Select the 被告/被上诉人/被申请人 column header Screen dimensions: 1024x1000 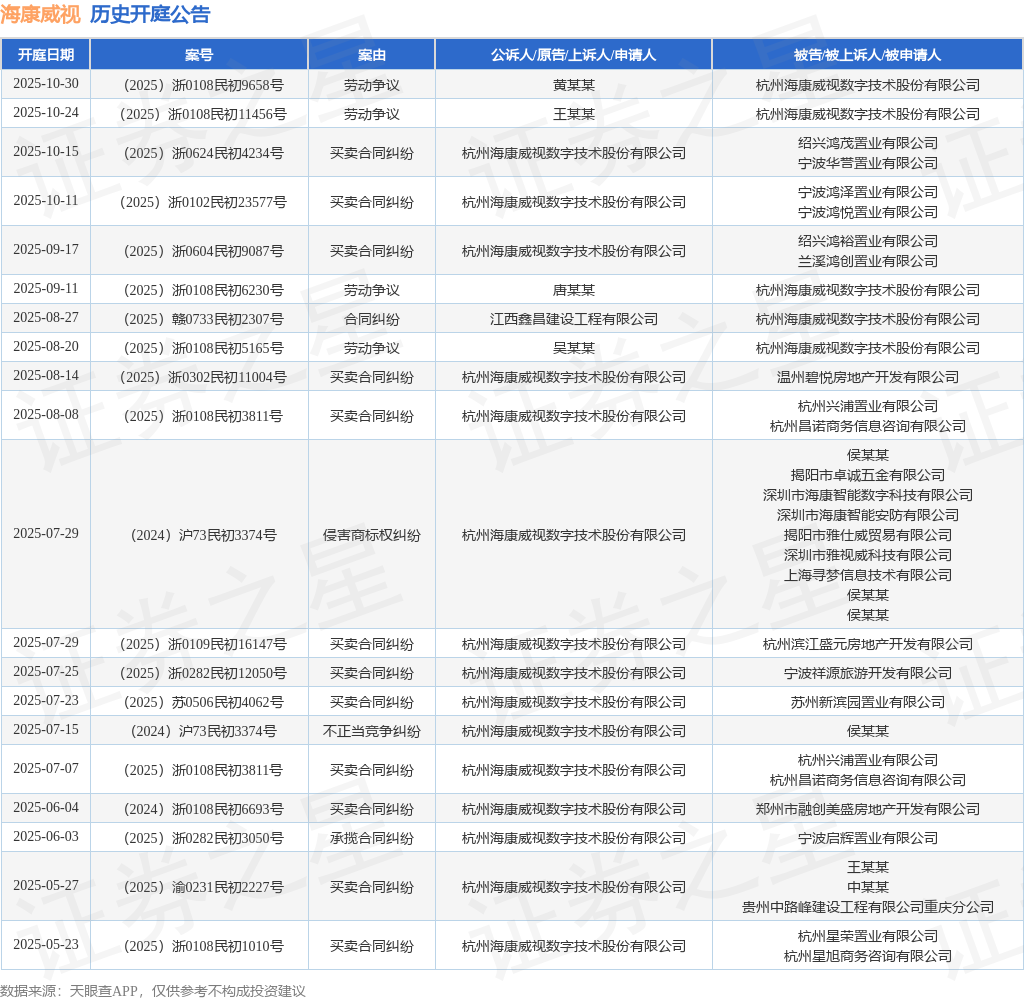point(867,55)
